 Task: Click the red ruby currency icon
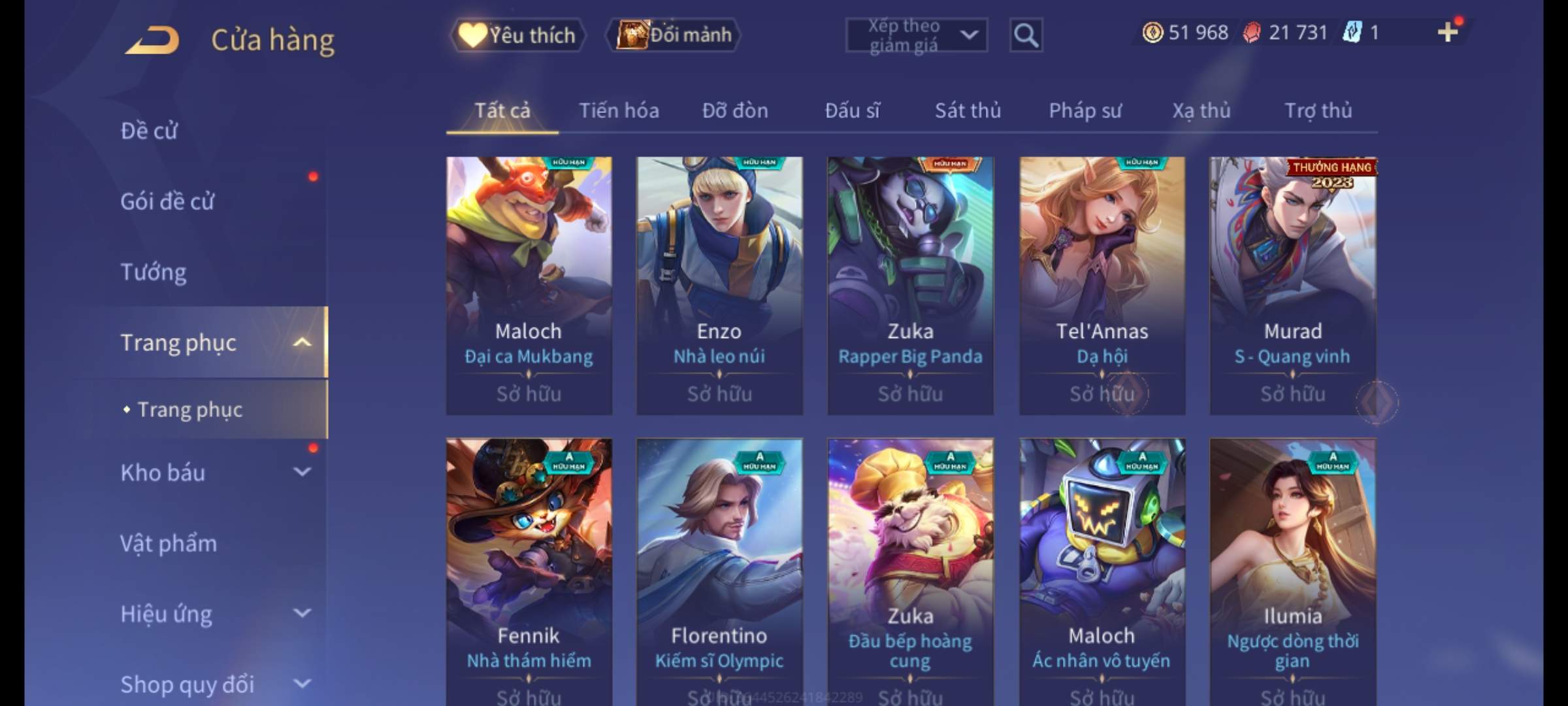pos(1252,33)
